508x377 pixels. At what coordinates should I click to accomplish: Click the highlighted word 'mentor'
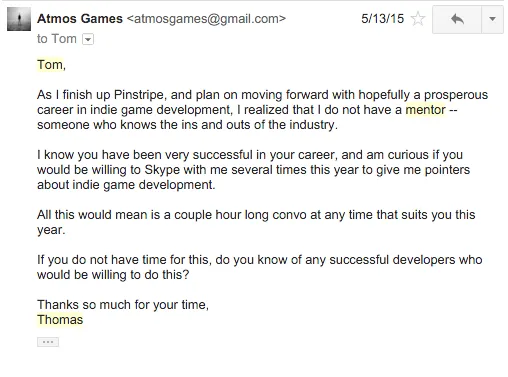(425, 110)
